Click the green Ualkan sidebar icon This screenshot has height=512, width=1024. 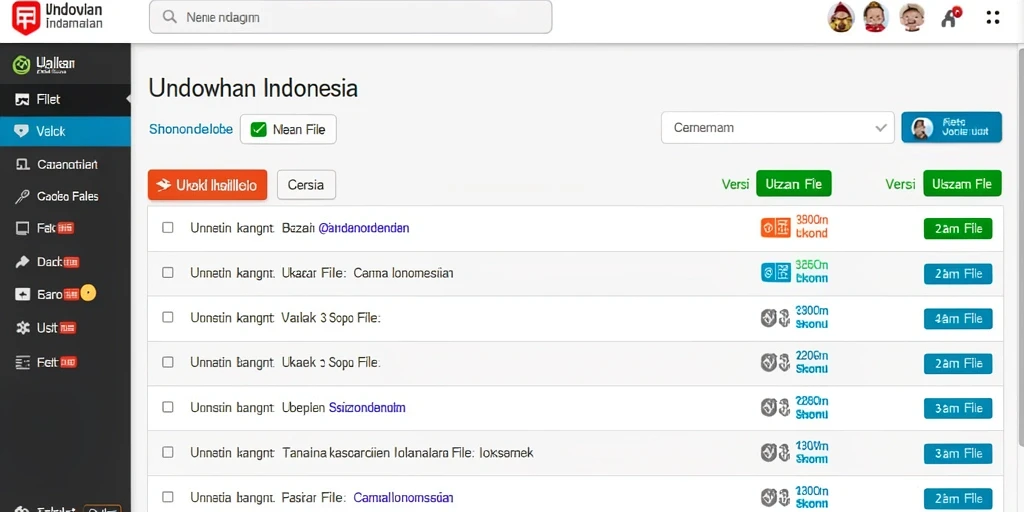tap(22, 65)
